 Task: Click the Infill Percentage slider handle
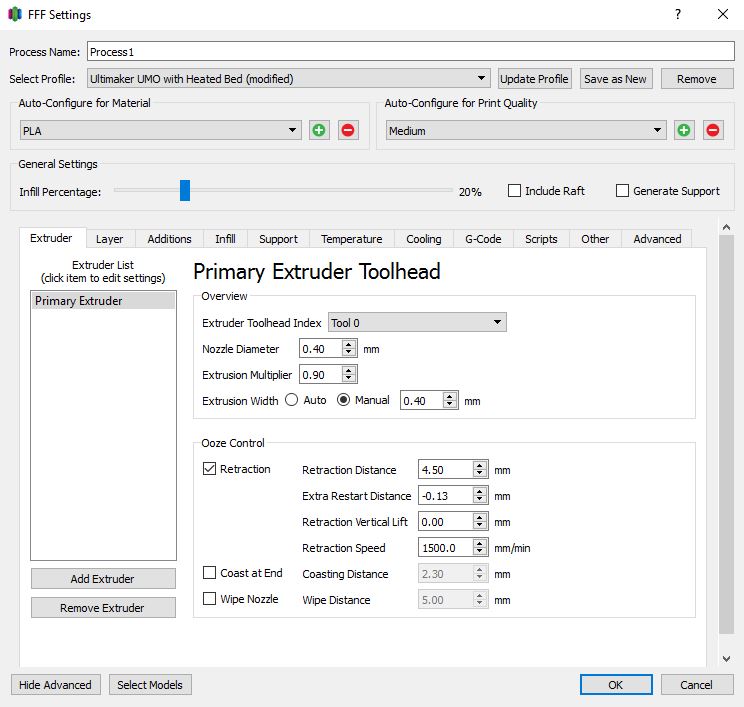click(x=185, y=191)
